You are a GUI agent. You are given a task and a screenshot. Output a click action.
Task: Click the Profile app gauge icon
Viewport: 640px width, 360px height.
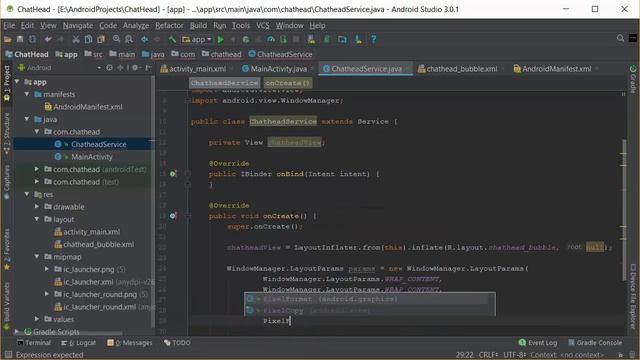point(271,40)
